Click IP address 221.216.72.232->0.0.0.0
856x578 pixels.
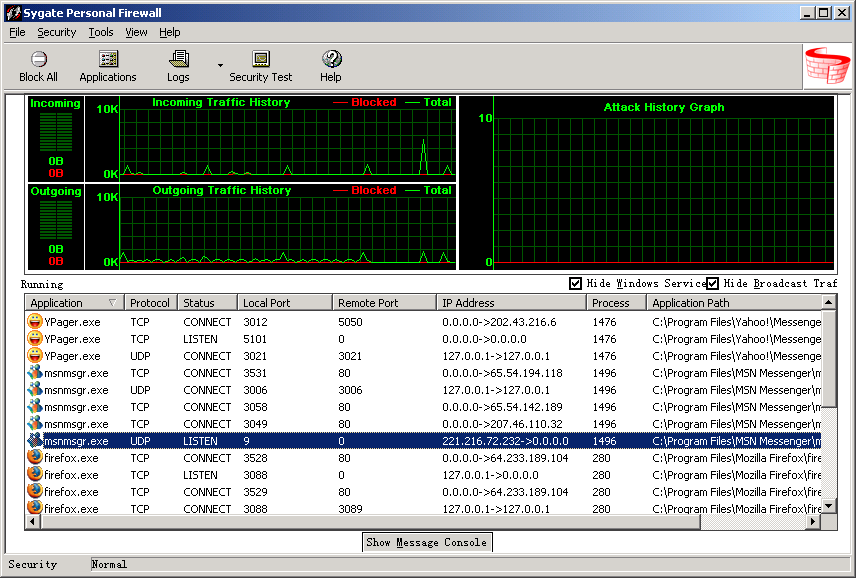[x=506, y=441]
